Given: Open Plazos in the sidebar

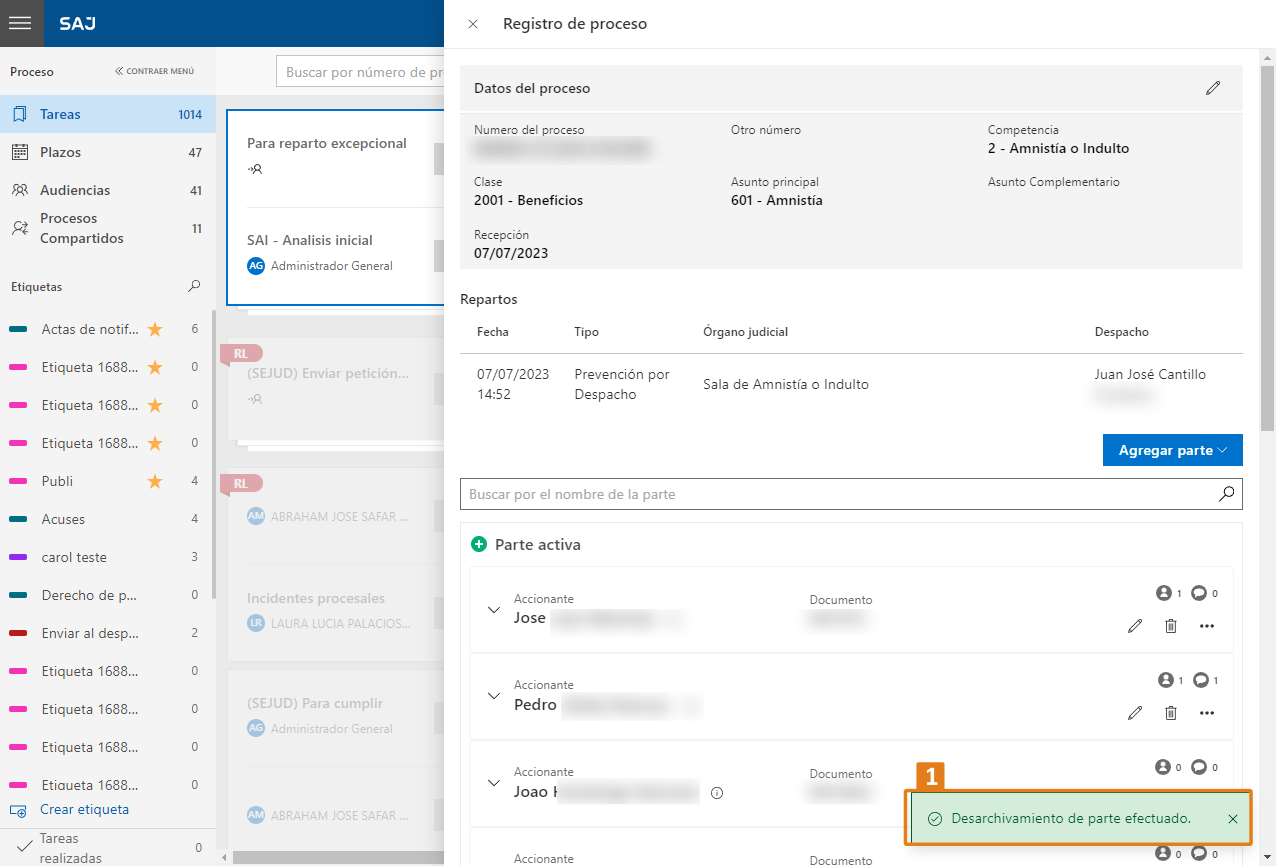Looking at the screenshot, I should tap(107, 152).
